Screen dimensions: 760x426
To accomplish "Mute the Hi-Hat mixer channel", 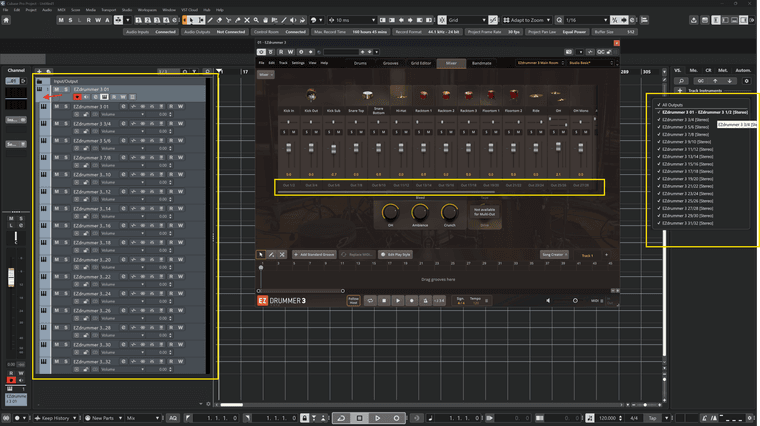I will tap(406, 132).
